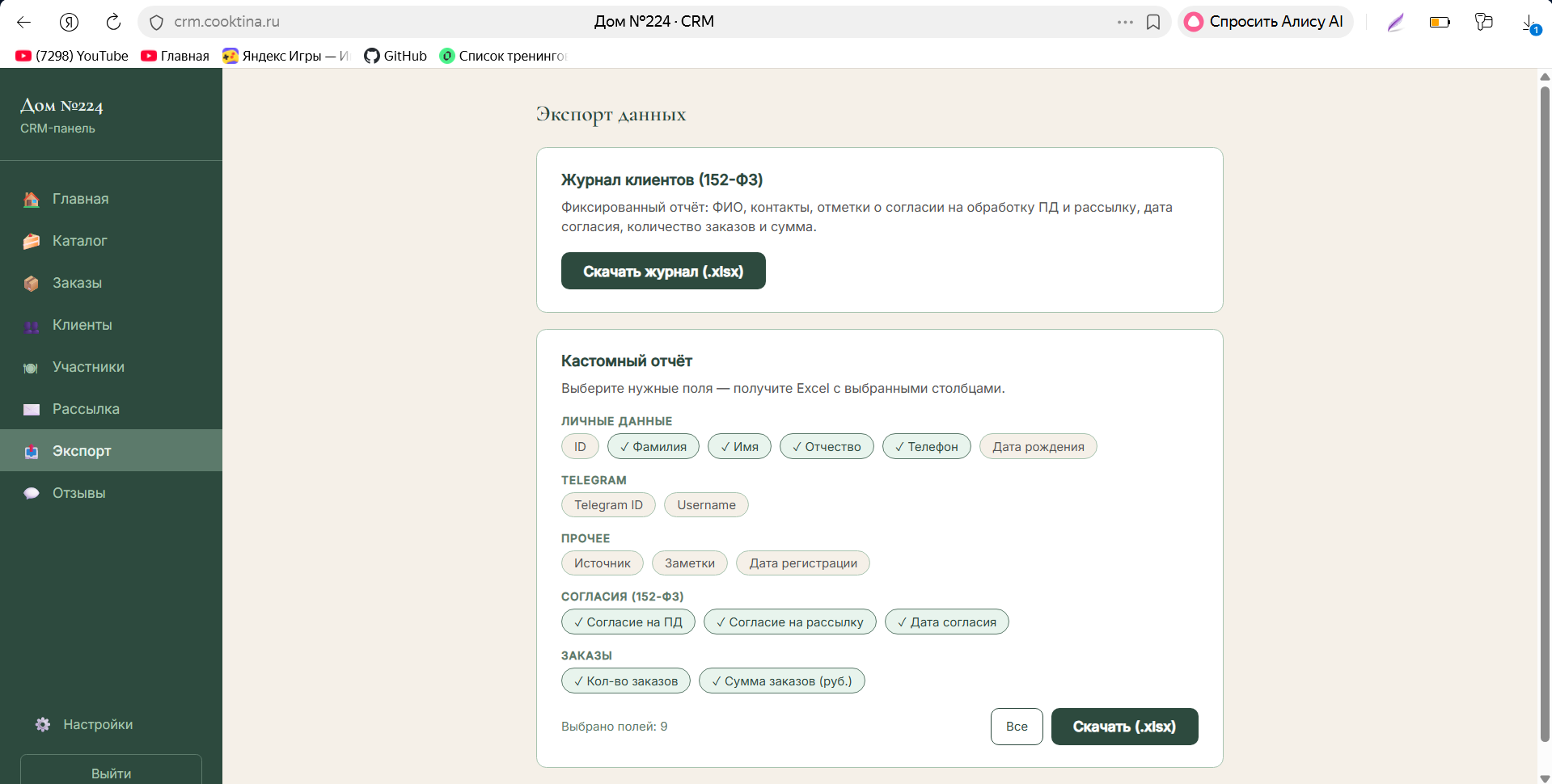1552x784 pixels.
Task: Deselect the Фамилия field chip
Action: click(x=653, y=447)
